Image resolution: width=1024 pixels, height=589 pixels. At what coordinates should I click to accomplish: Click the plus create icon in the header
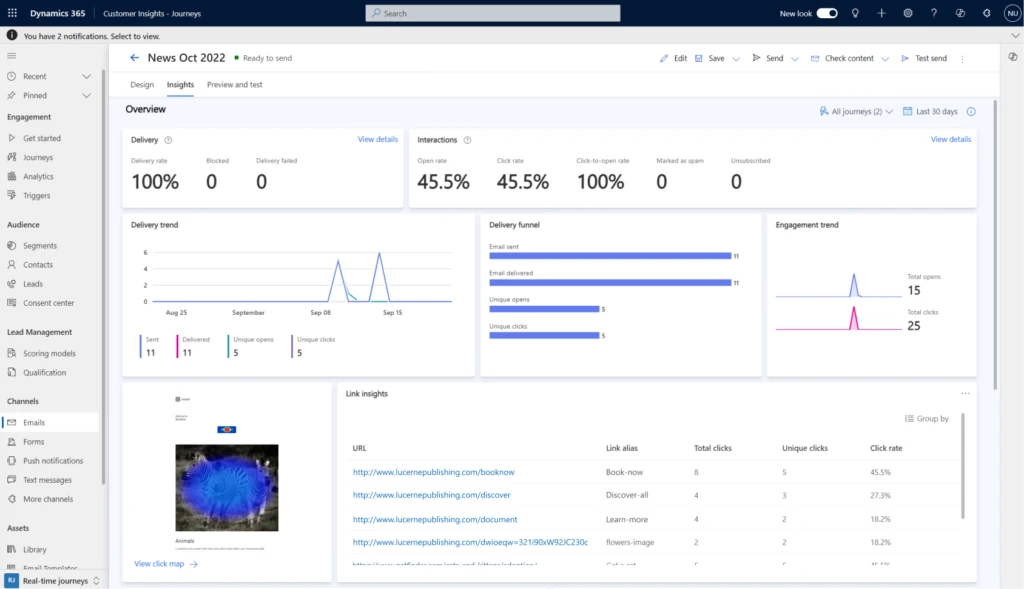[x=880, y=13]
